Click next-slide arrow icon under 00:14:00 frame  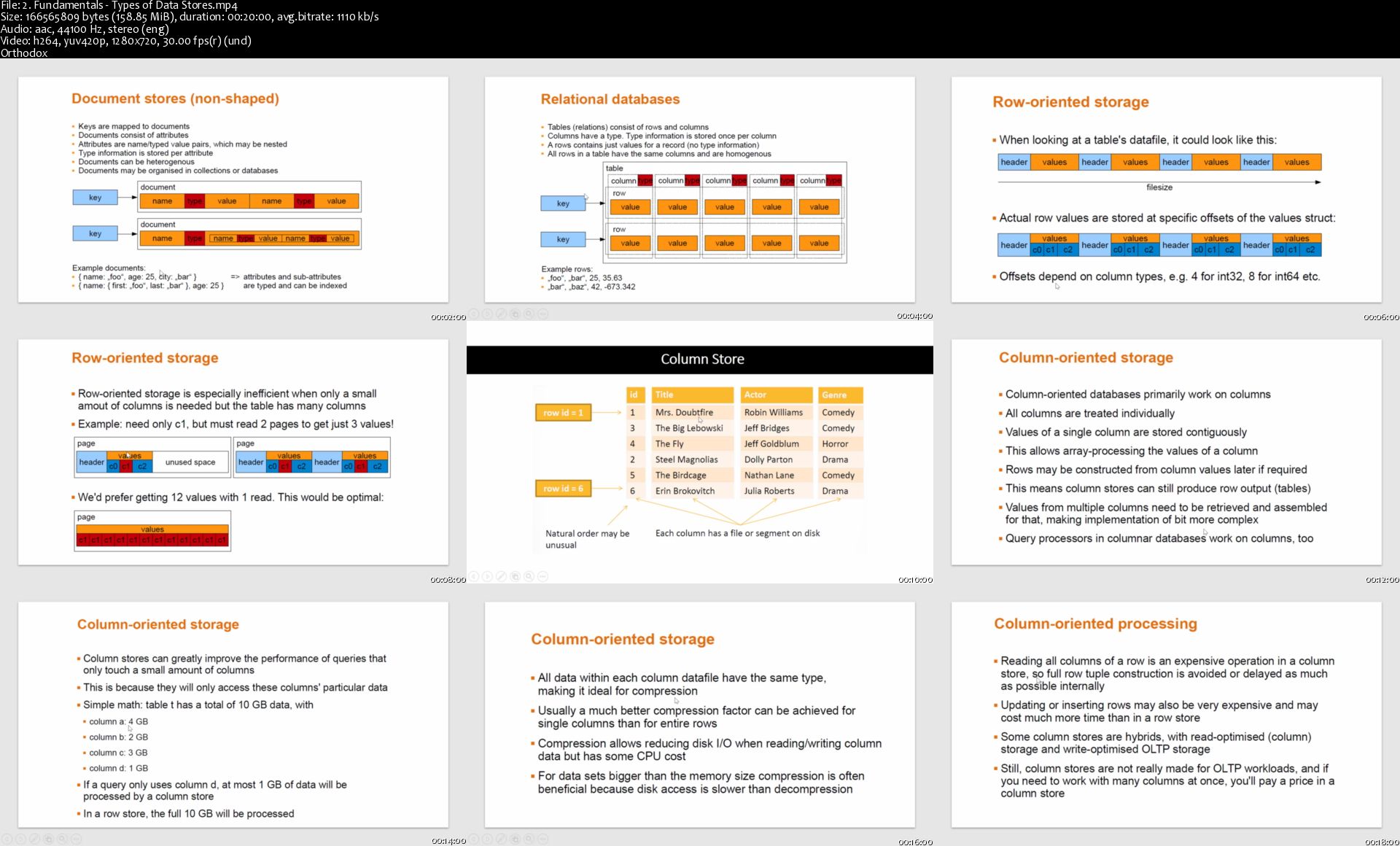click(20, 839)
